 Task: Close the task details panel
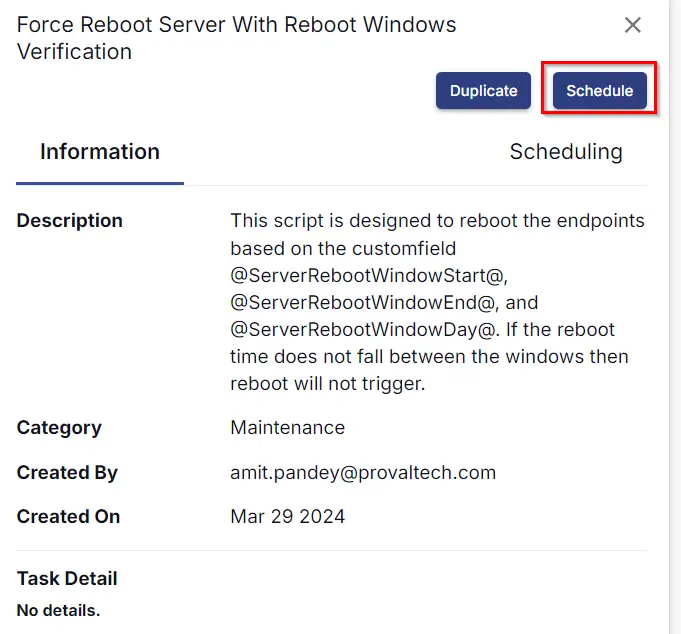633,25
